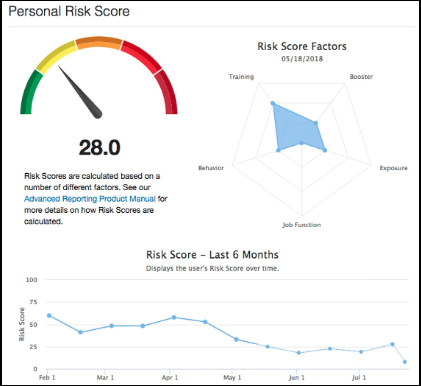Open the Advanced Reporting Product Manual link

click(x=90, y=199)
